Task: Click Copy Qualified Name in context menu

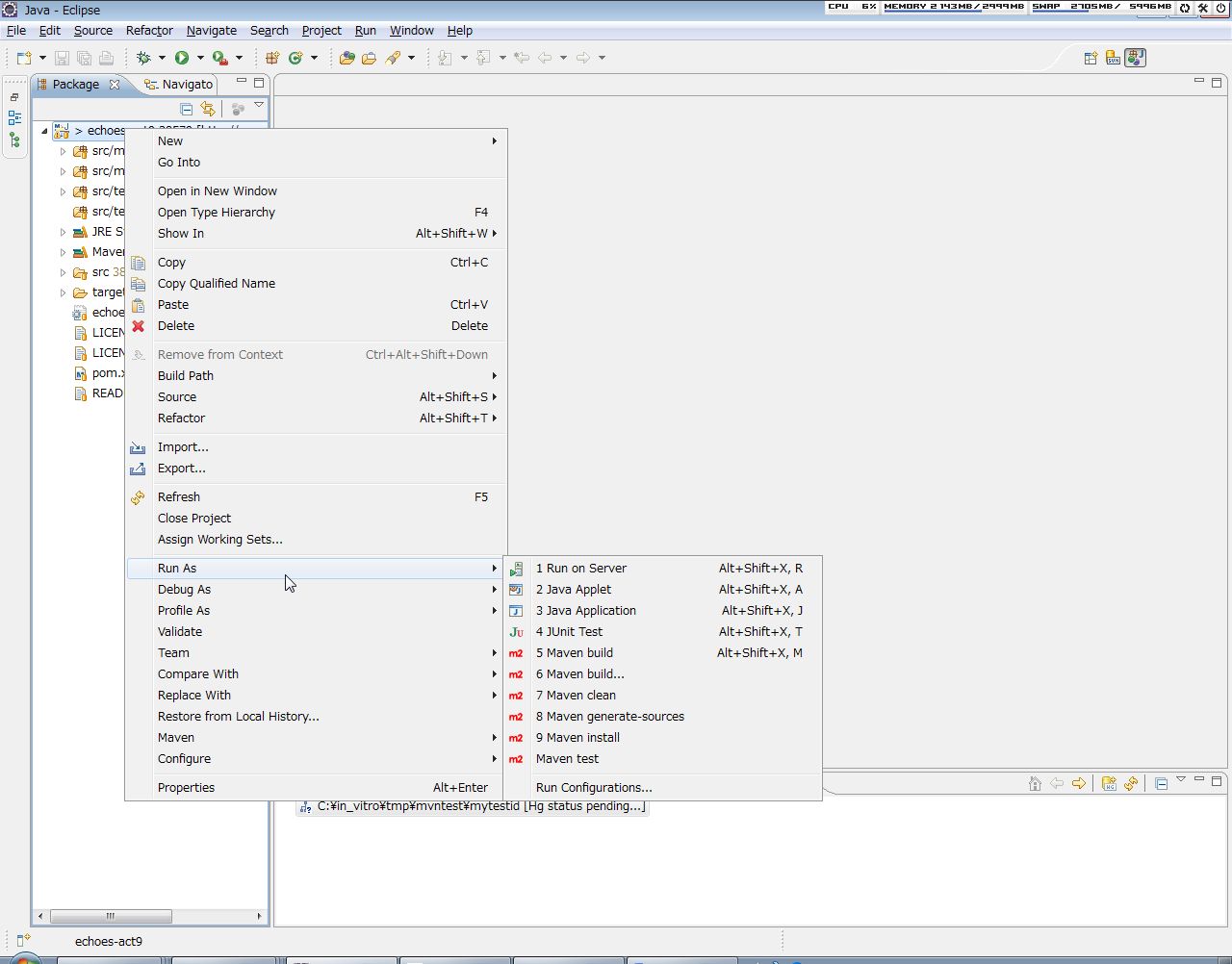Action: pos(317,284)
